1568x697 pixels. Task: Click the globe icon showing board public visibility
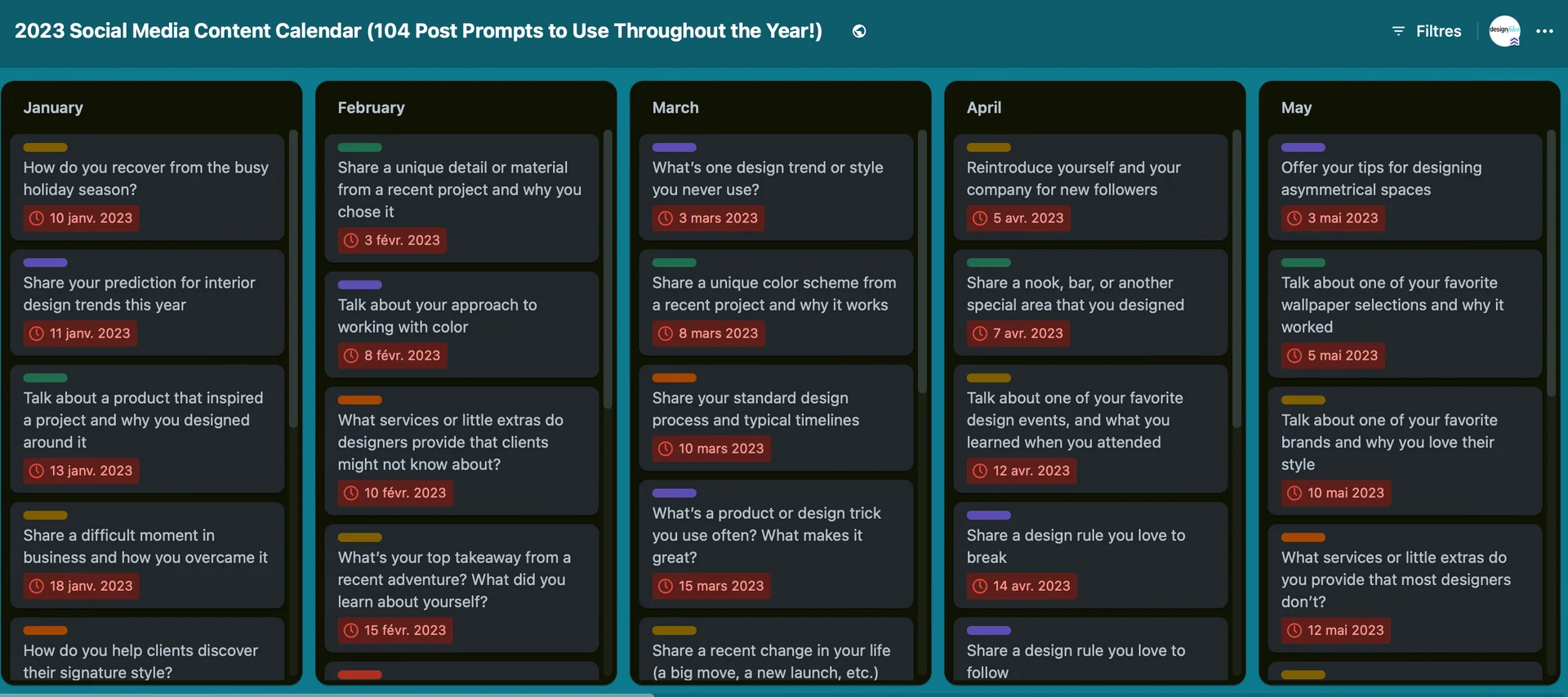pos(859,31)
